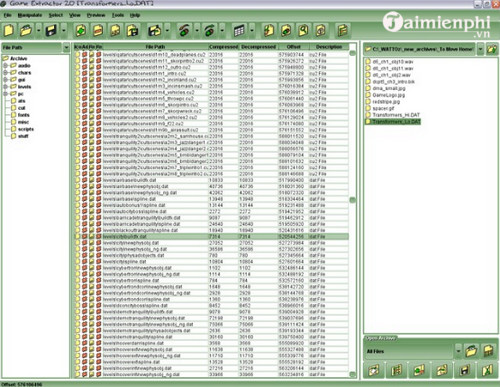
Task: Open the Select menu
Action: 56,15
